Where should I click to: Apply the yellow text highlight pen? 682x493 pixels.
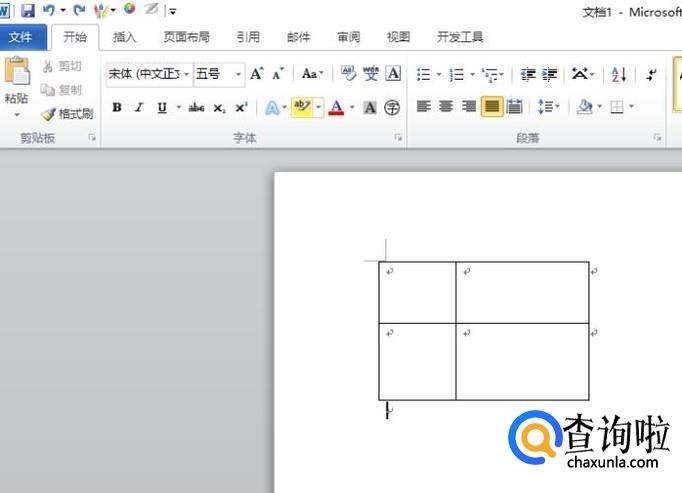(x=302, y=107)
